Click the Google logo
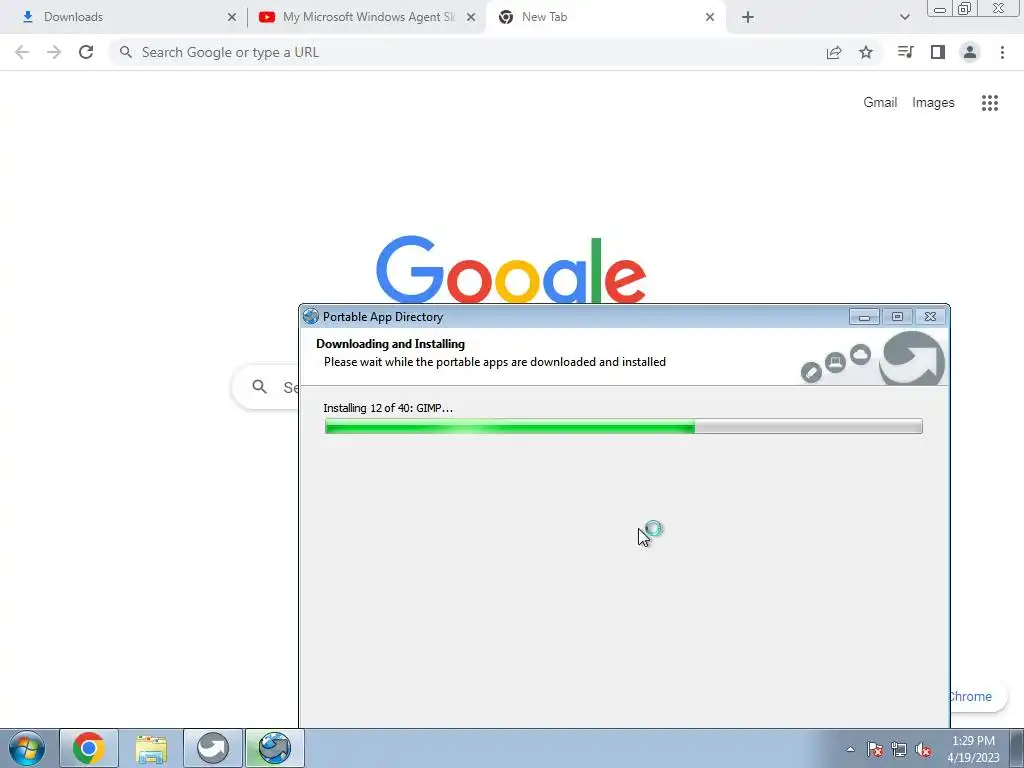This screenshot has width=1024, height=768. click(x=511, y=270)
